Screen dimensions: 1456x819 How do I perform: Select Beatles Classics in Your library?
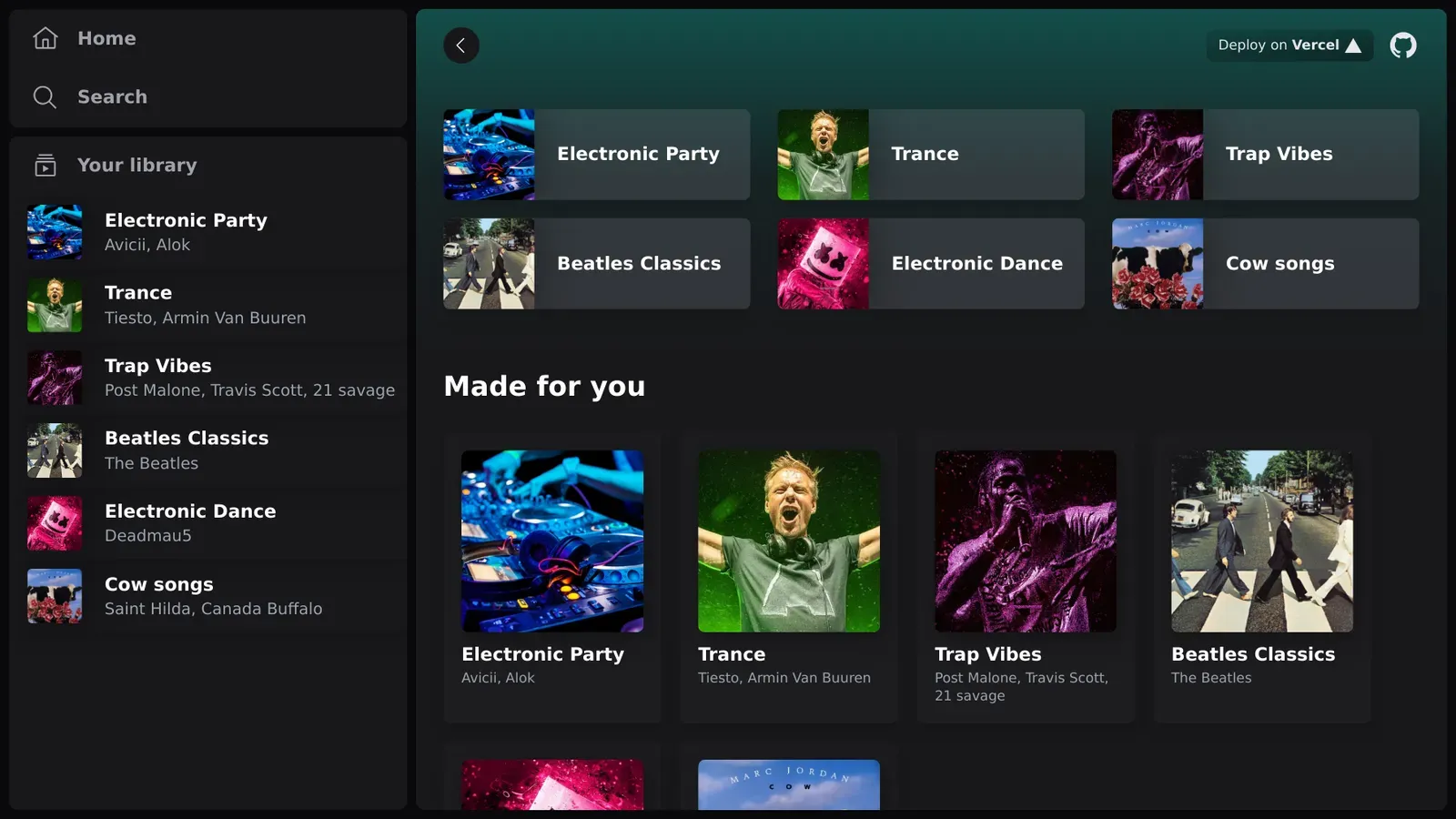(x=187, y=450)
